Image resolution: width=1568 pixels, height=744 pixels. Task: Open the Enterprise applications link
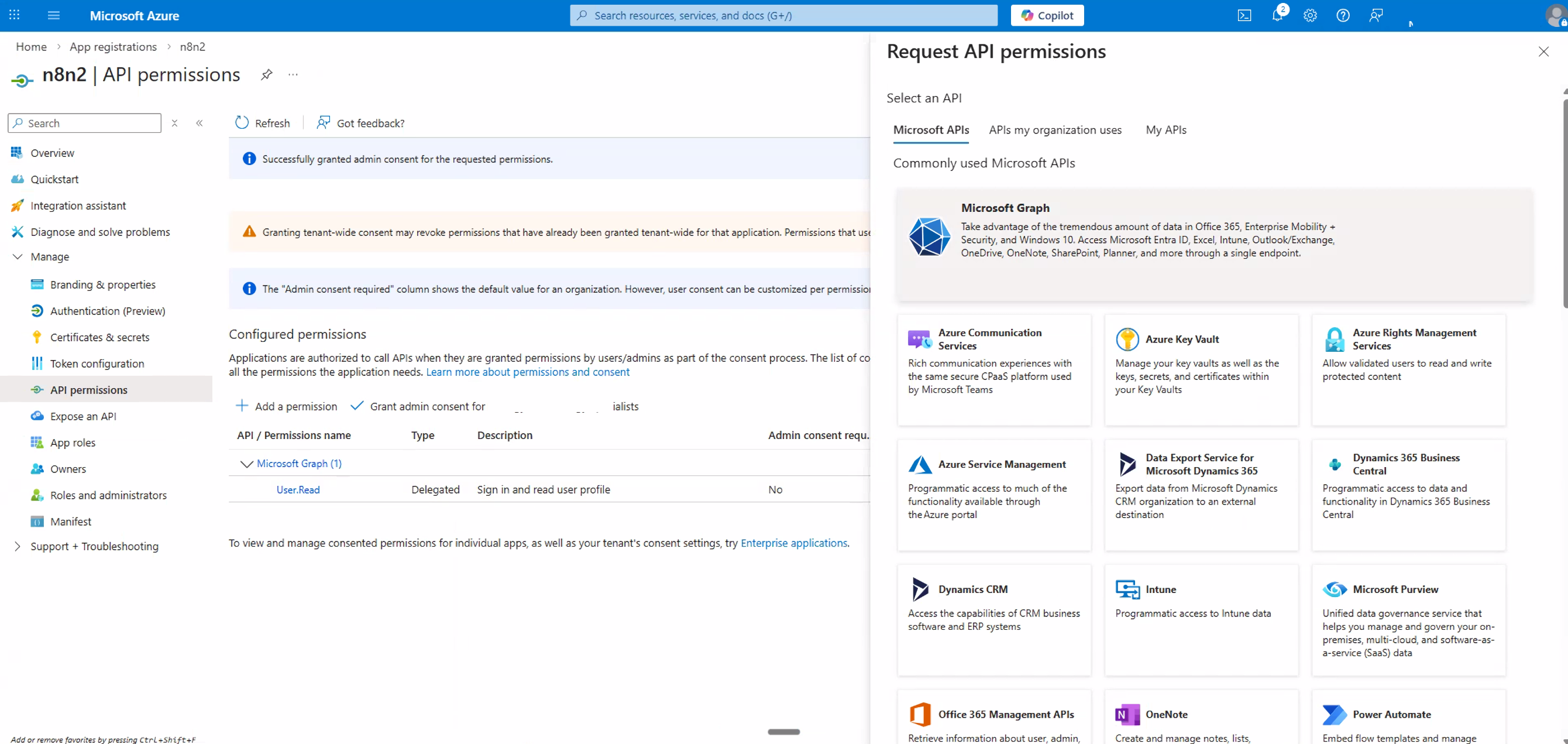794,543
